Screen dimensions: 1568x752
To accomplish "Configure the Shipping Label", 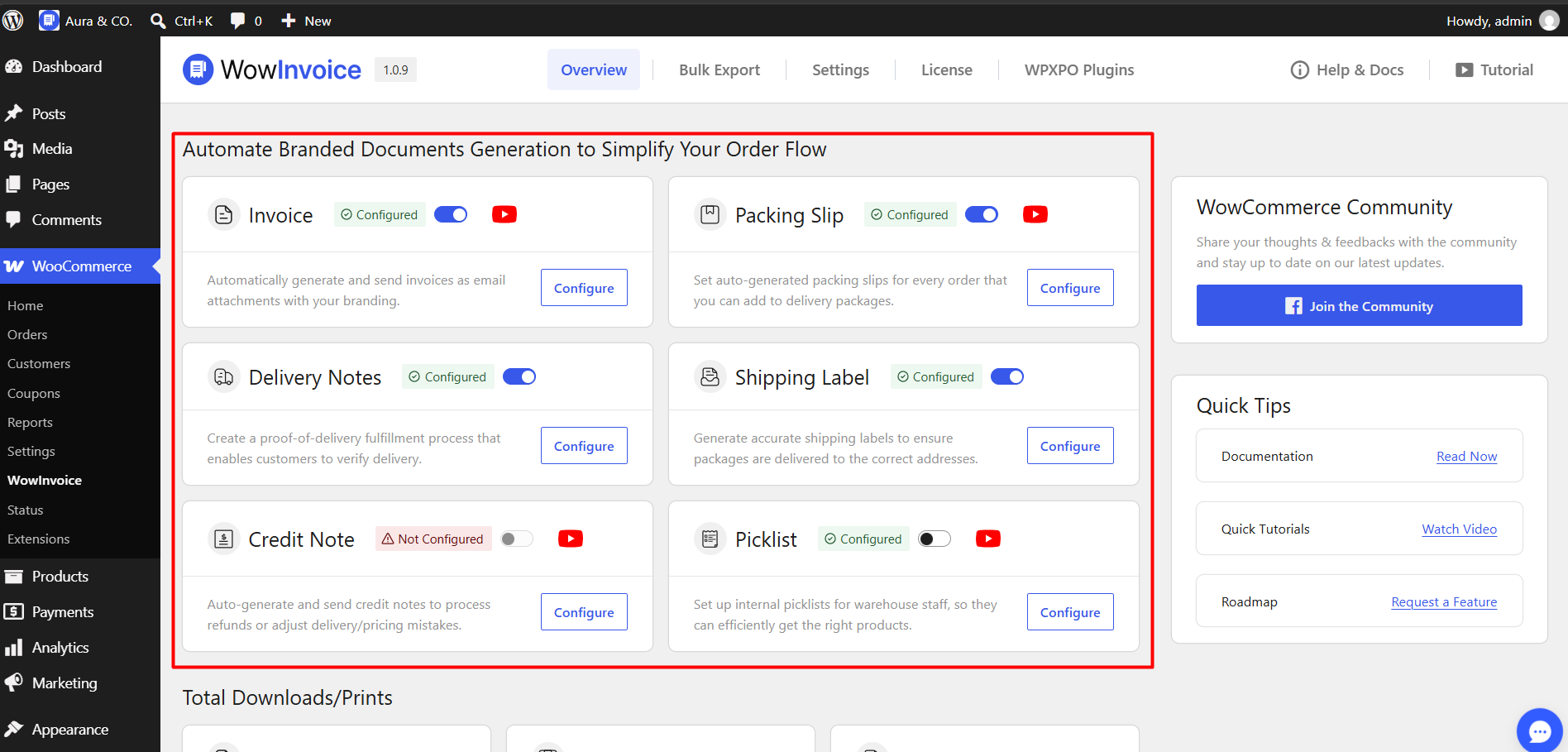I will pyautogui.click(x=1070, y=446).
